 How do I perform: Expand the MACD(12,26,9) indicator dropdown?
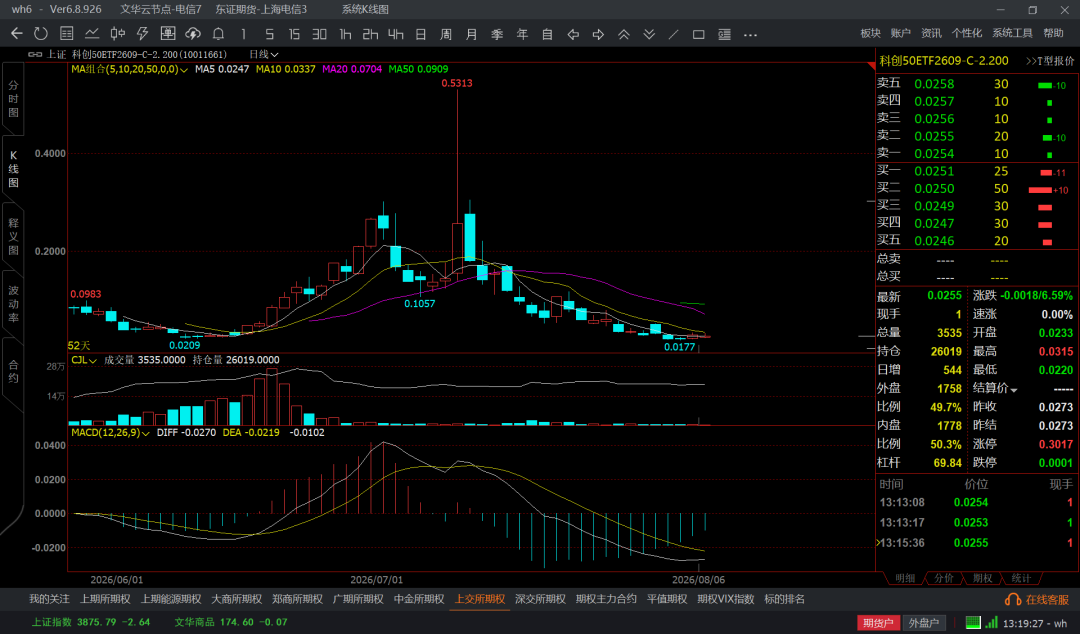tap(145, 433)
